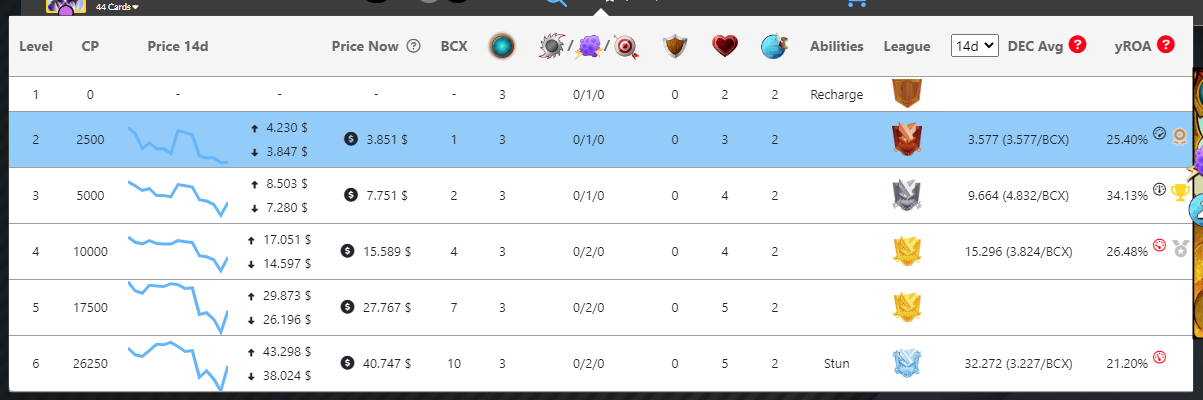
Task: Click the red heart health column icon
Action: click(725, 46)
